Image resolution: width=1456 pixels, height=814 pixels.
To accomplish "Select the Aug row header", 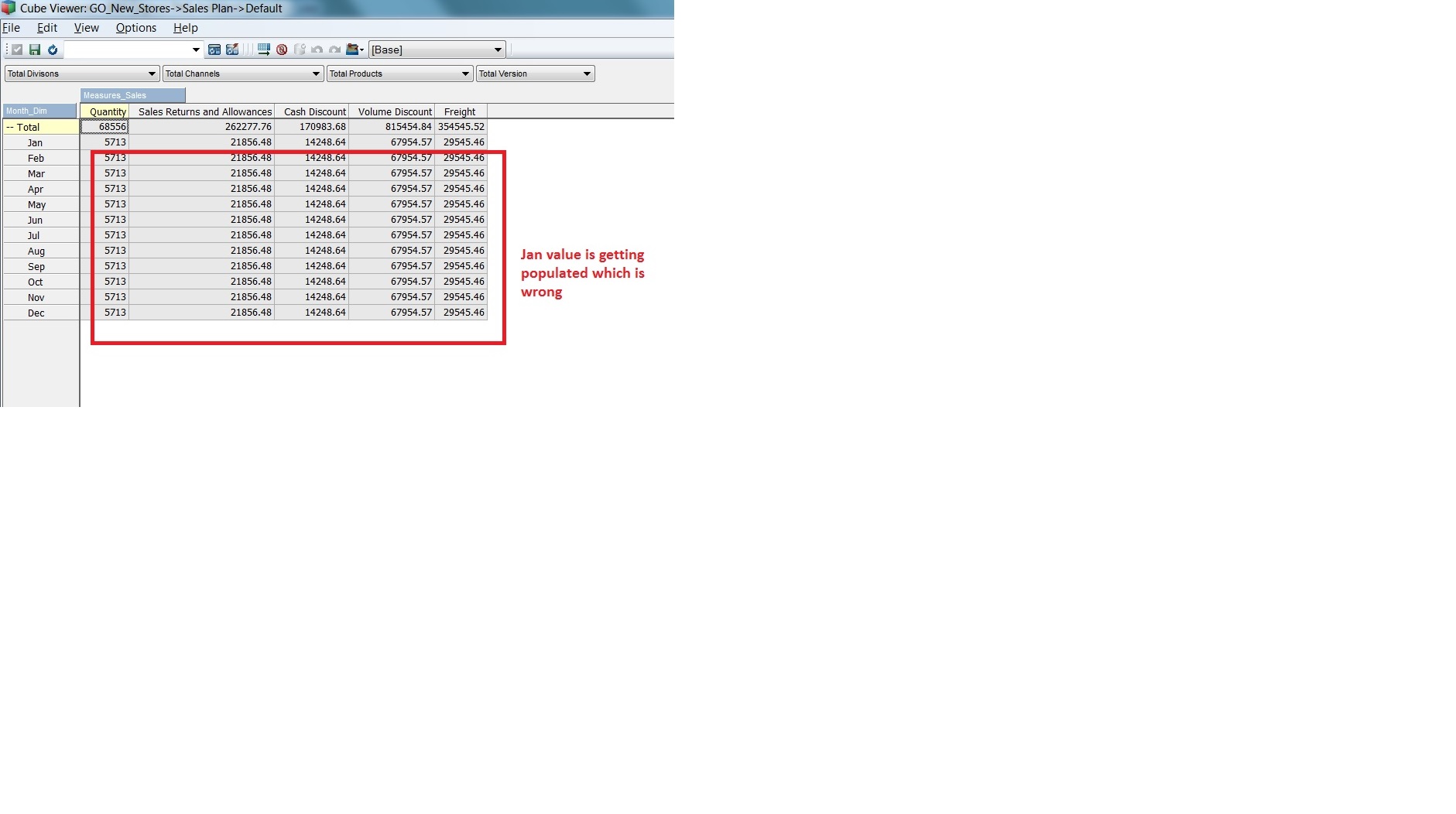I will point(41,251).
